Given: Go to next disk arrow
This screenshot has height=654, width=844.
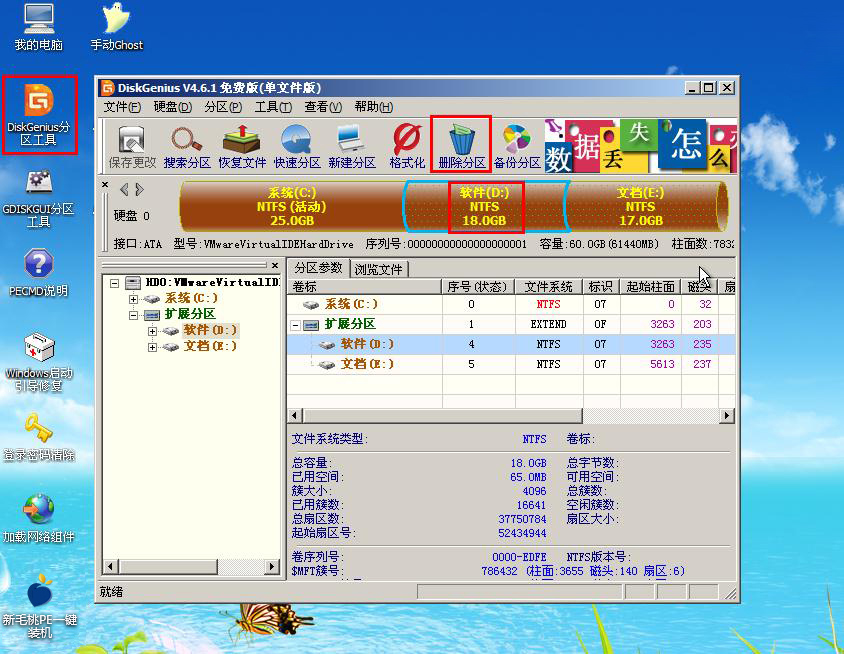Looking at the screenshot, I should click(x=139, y=189).
